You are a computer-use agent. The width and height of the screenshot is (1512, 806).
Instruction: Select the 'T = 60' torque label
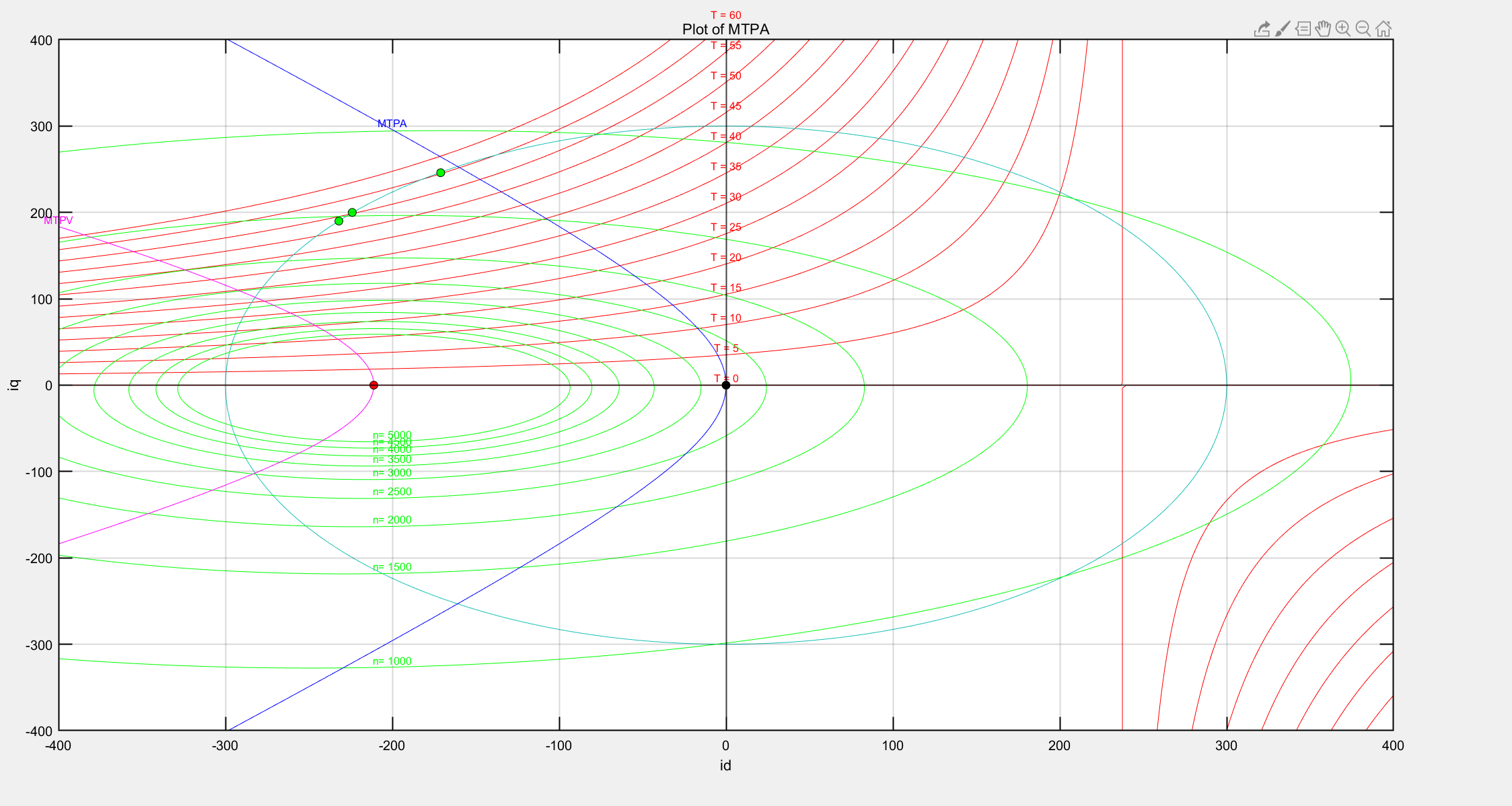pos(726,15)
